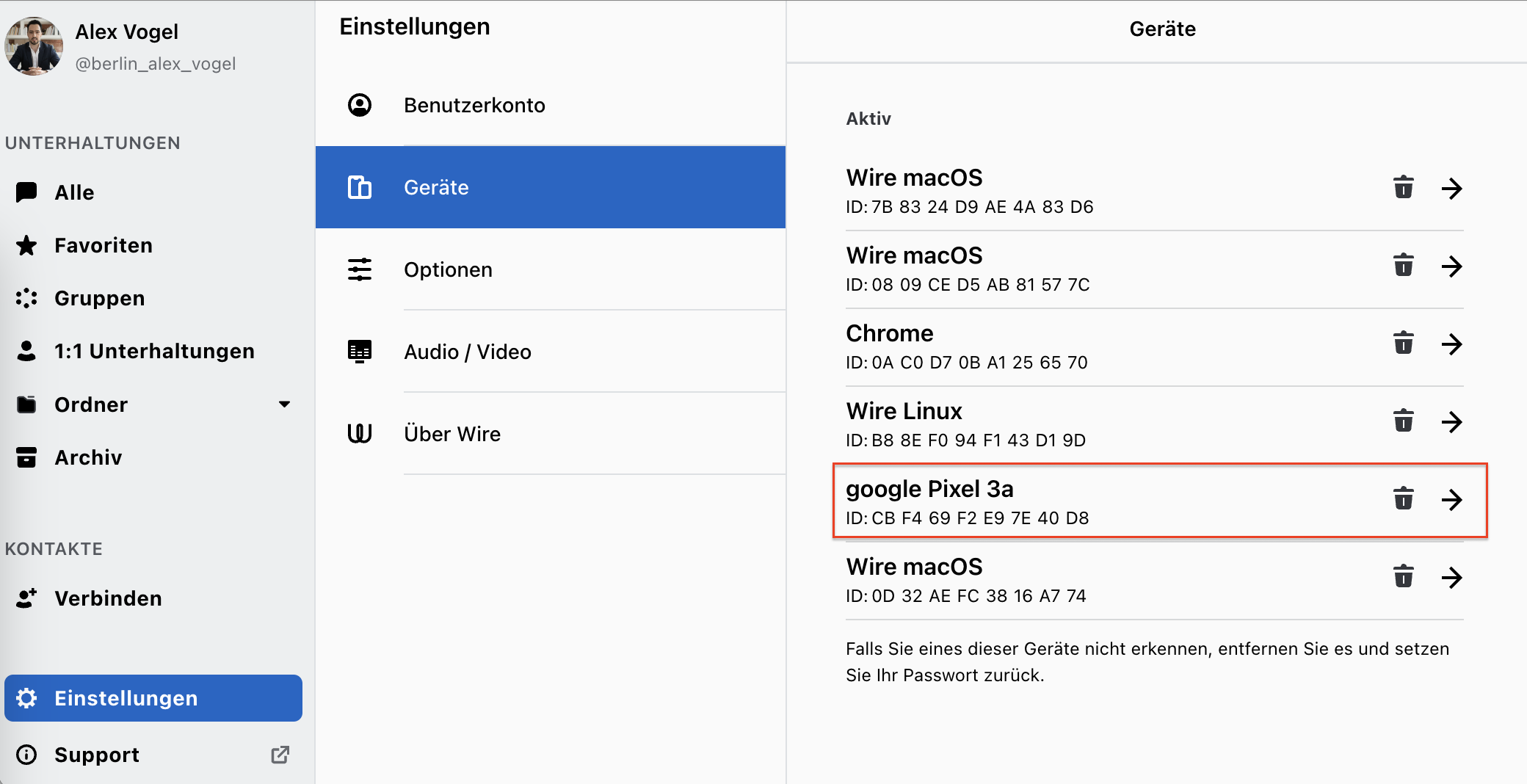Click the Support info circle icon
The height and width of the screenshot is (784, 1527).
(26, 755)
